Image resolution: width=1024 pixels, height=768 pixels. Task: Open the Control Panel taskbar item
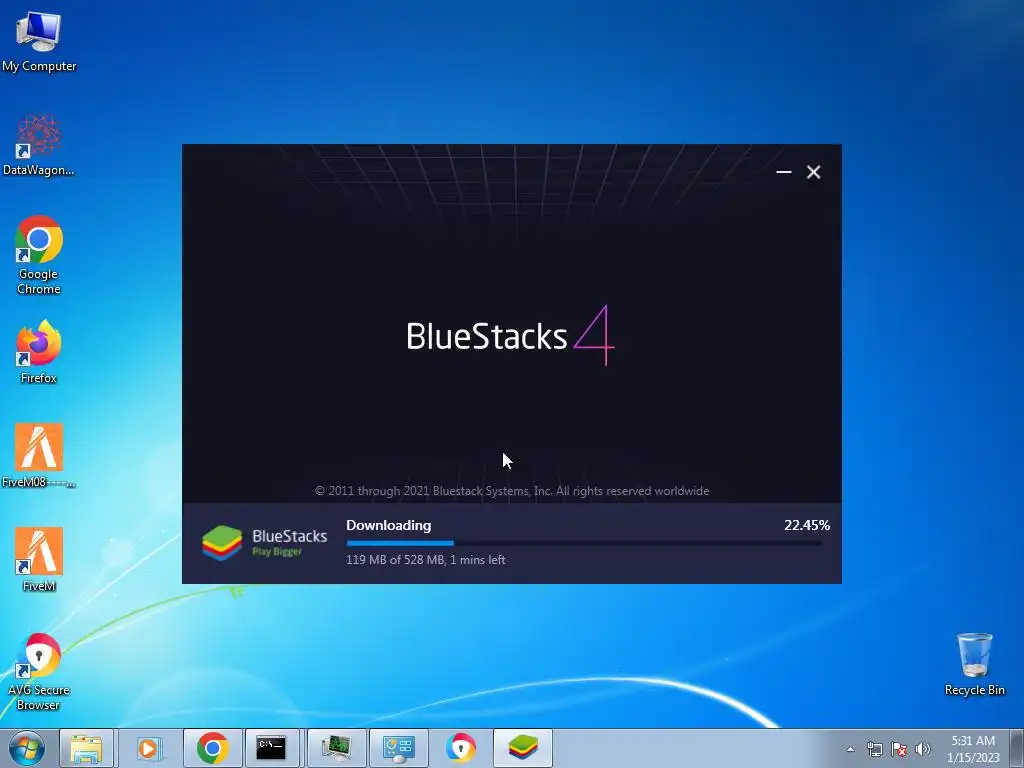[398, 748]
